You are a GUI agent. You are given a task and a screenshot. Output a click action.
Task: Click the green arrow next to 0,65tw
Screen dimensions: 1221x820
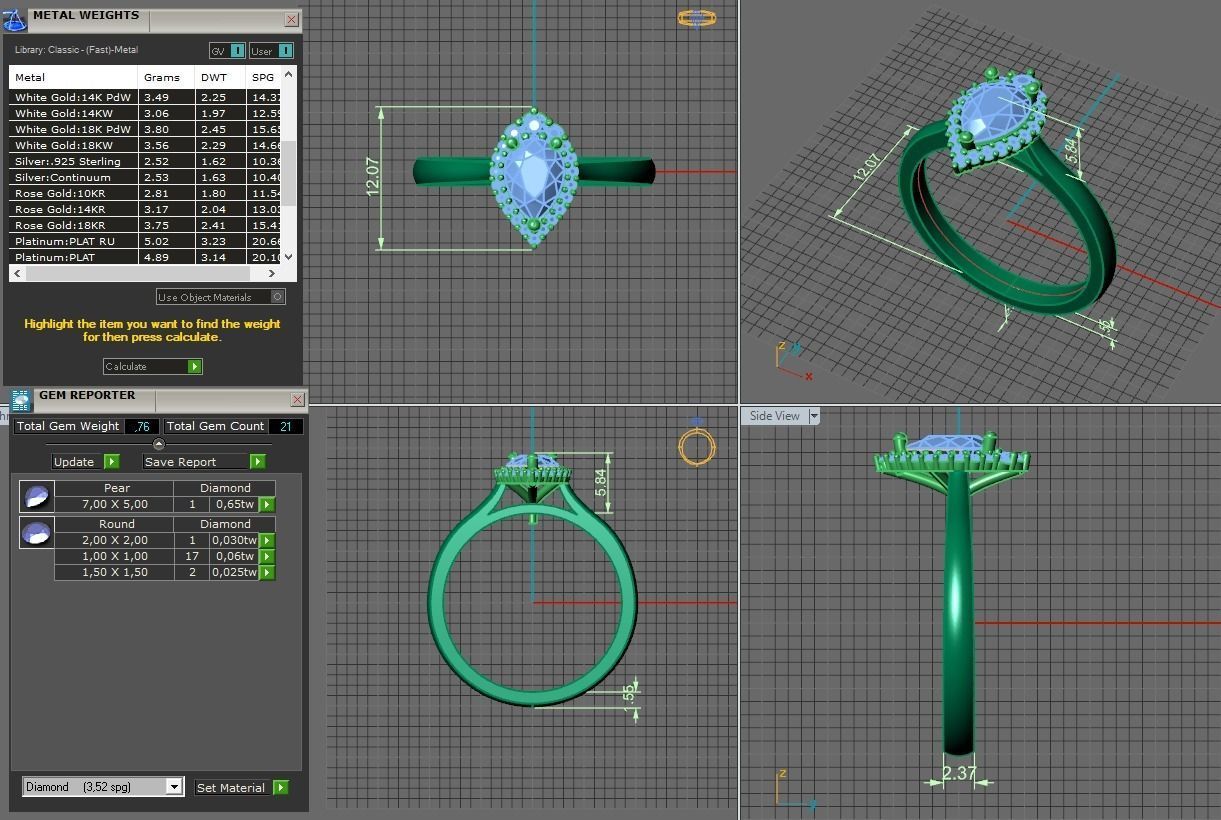267,505
